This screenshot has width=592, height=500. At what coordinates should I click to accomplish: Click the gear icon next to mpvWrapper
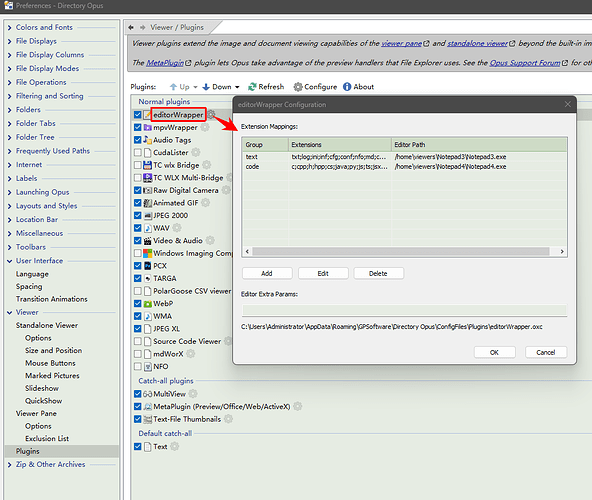pos(205,127)
